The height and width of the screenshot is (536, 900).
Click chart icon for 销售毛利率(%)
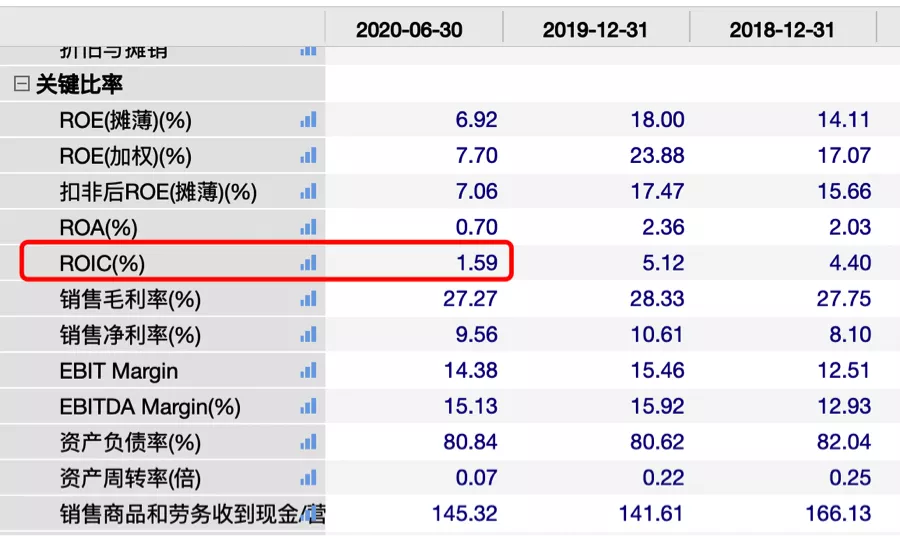pos(308,299)
